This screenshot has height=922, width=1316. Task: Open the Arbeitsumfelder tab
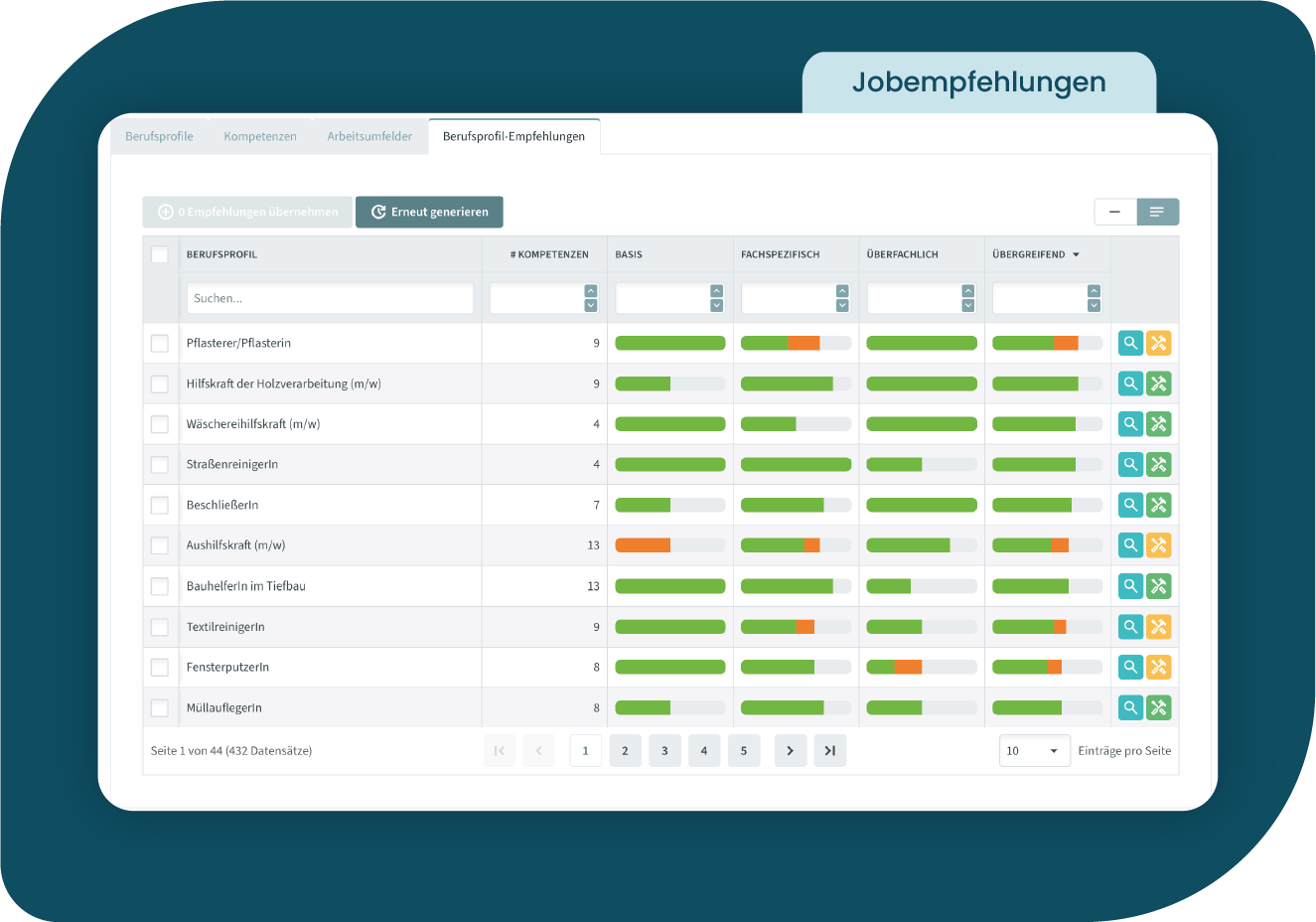click(369, 136)
